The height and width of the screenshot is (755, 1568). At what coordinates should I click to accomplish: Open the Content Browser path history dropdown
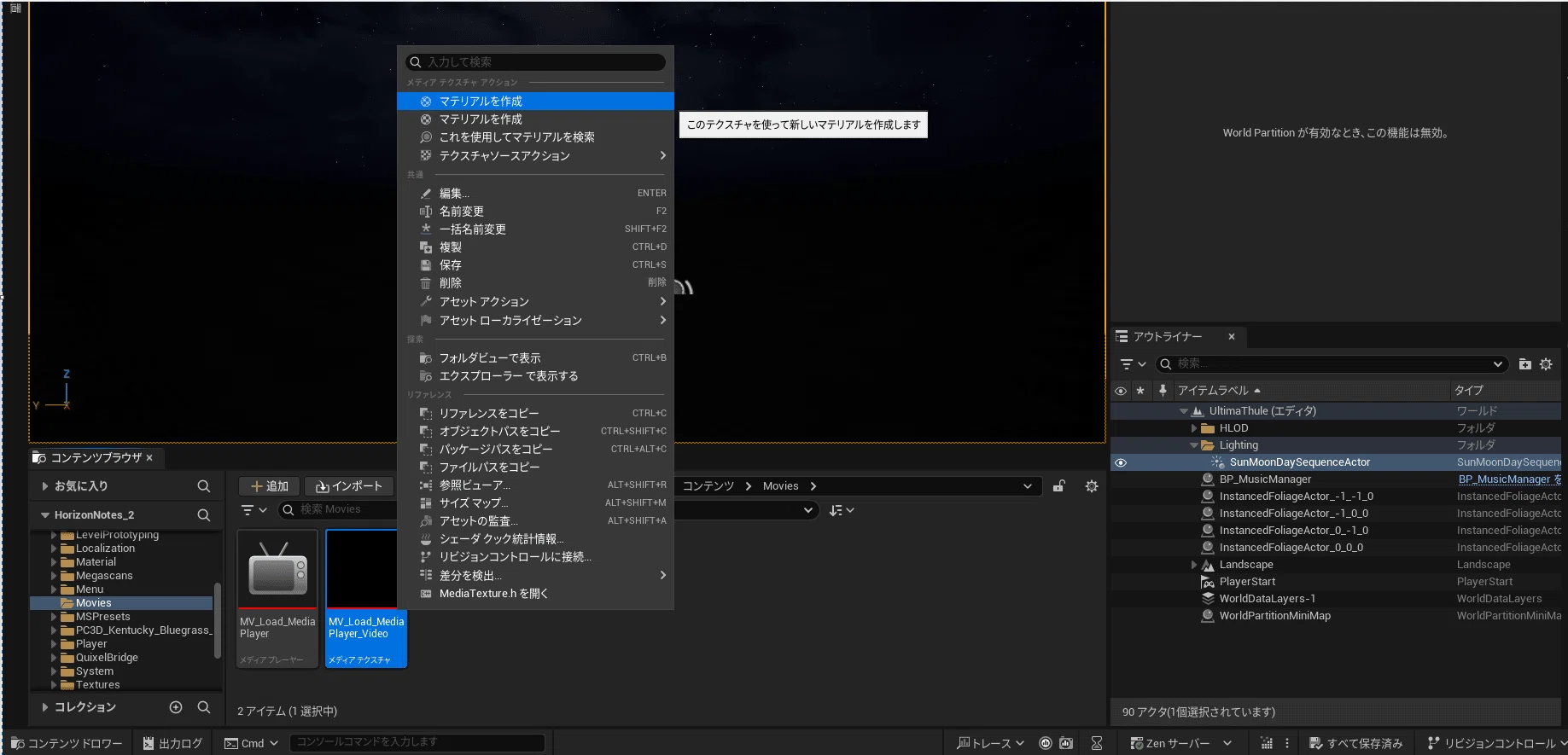click(x=1027, y=486)
